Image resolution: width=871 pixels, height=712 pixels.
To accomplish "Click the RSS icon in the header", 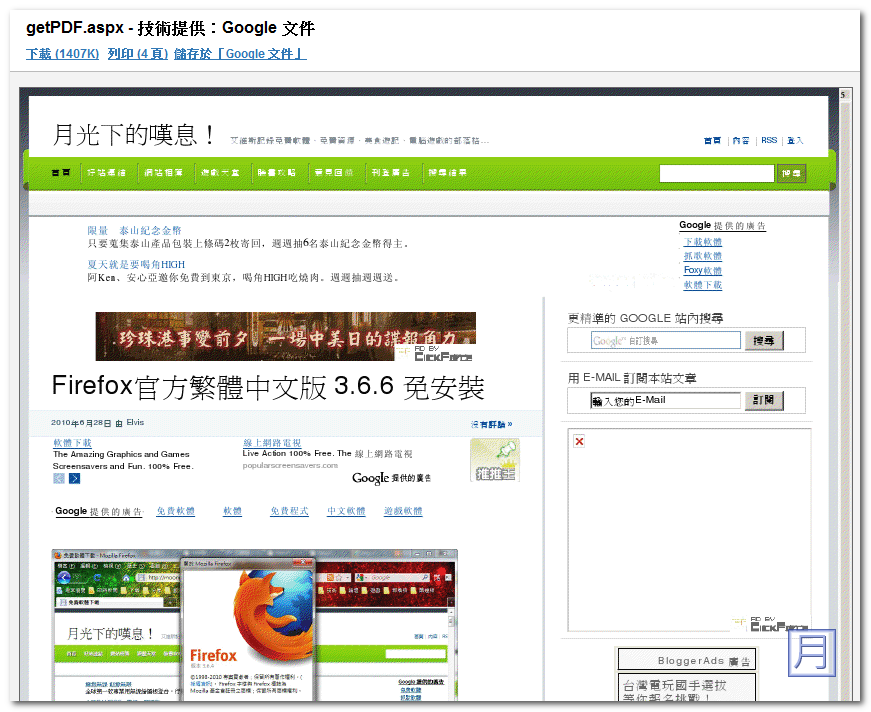I will click(768, 140).
